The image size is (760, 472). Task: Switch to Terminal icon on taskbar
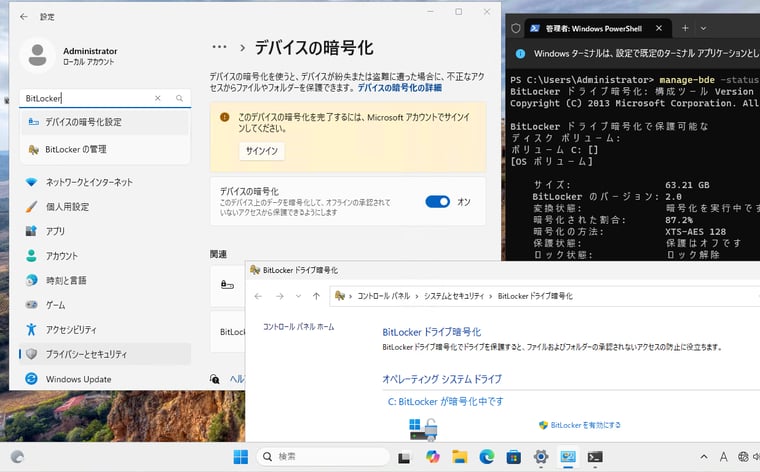point(595,456)
